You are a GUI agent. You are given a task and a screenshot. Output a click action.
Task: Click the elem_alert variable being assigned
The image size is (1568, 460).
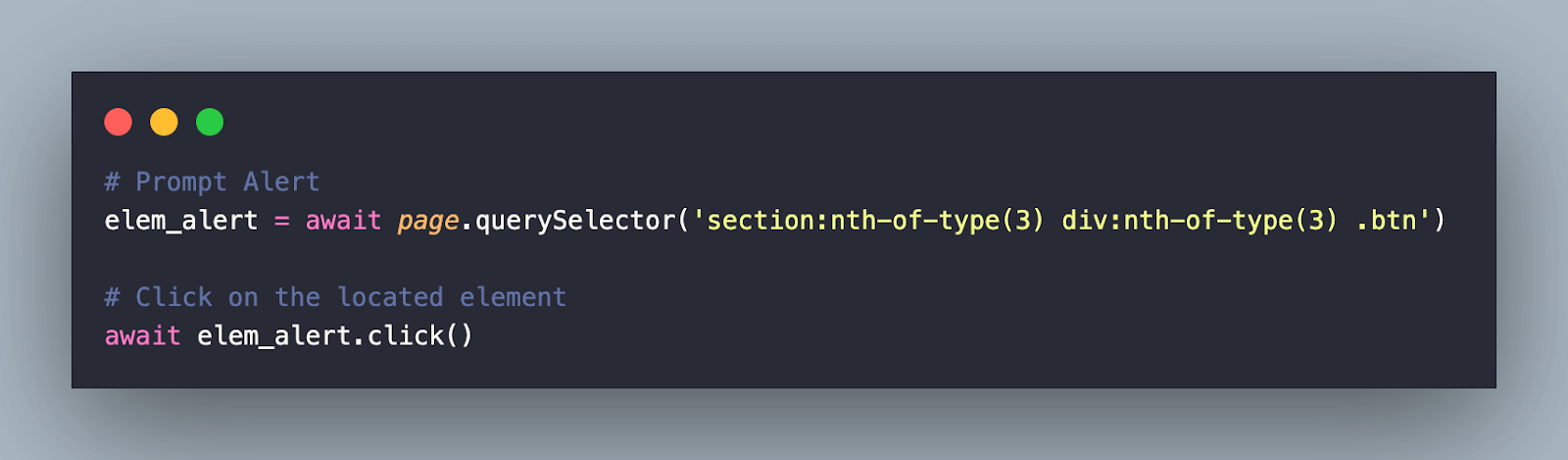(x=181, y=221)
